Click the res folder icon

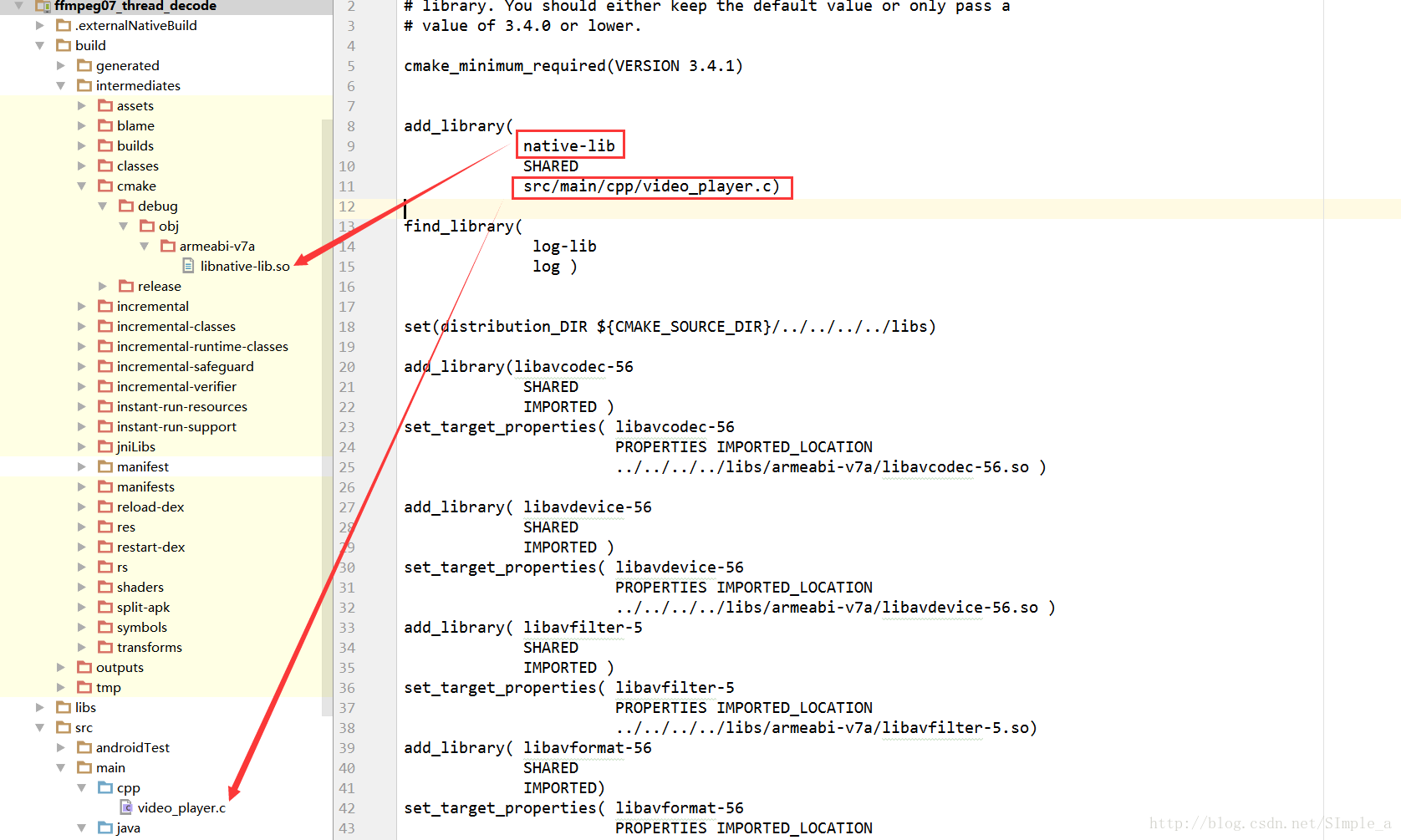(105, 527)
